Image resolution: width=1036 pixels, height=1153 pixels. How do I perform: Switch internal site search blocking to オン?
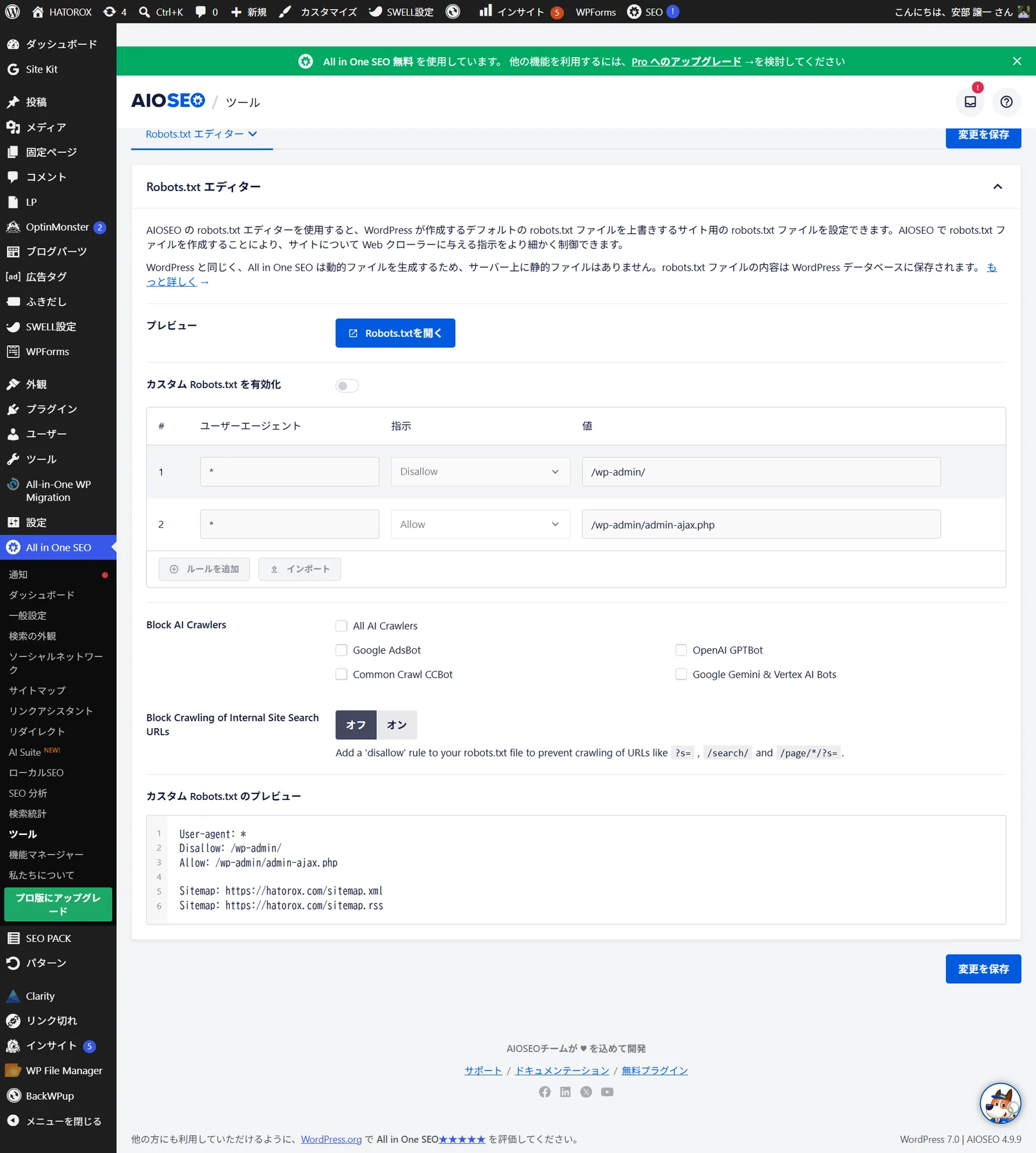[x=396, y=725]
